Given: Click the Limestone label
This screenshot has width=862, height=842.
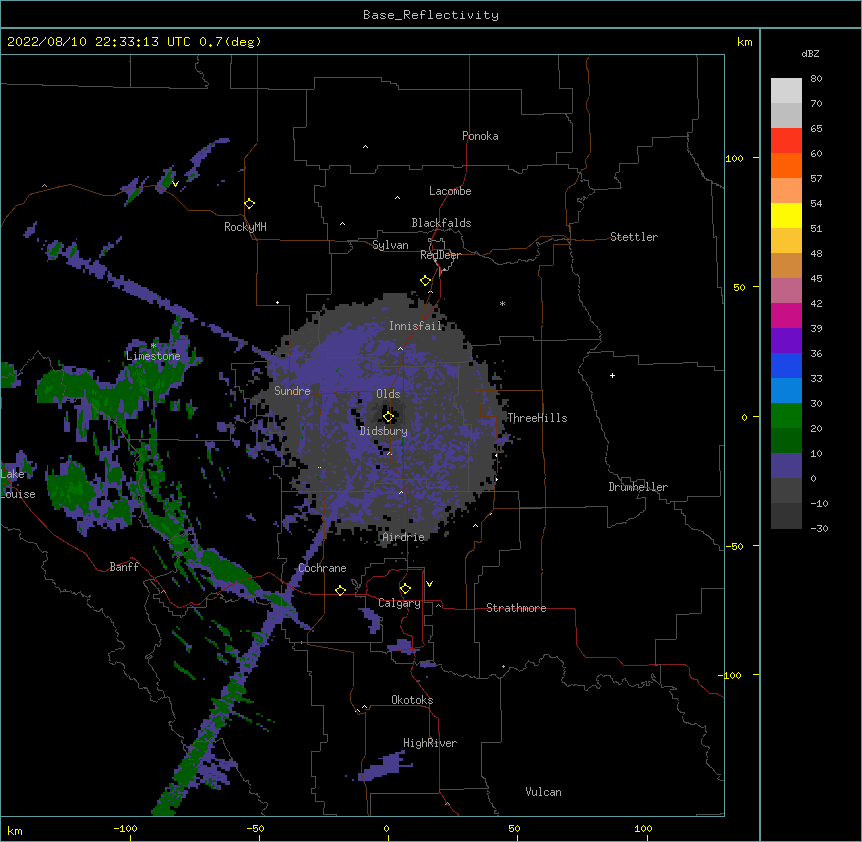Looking at the screenshot, I should pos(153,356).
